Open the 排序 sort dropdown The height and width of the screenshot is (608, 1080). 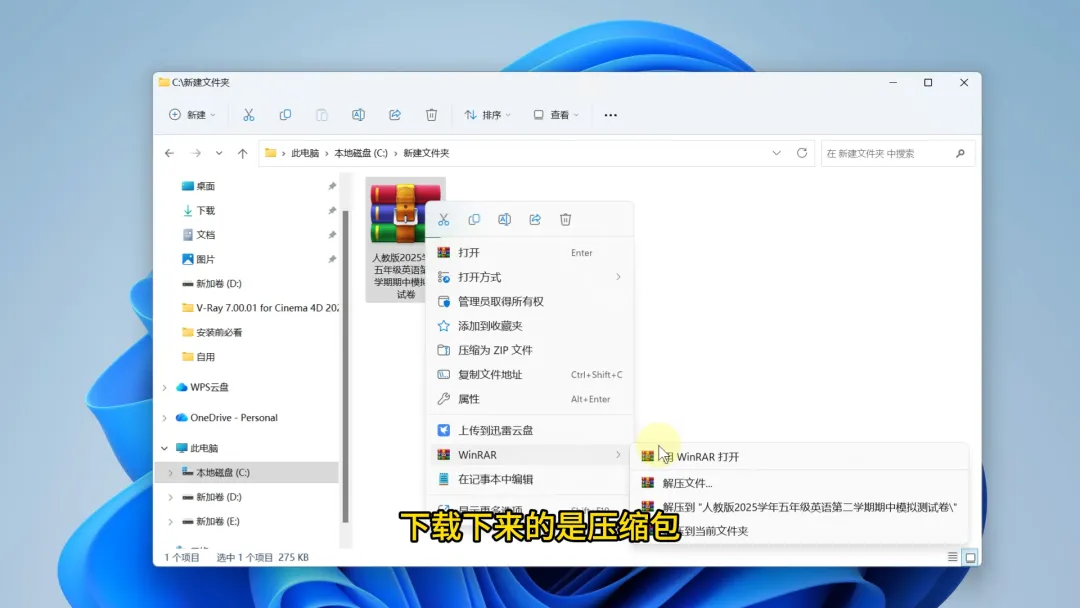pyautogui.click(x=487, y=115)
